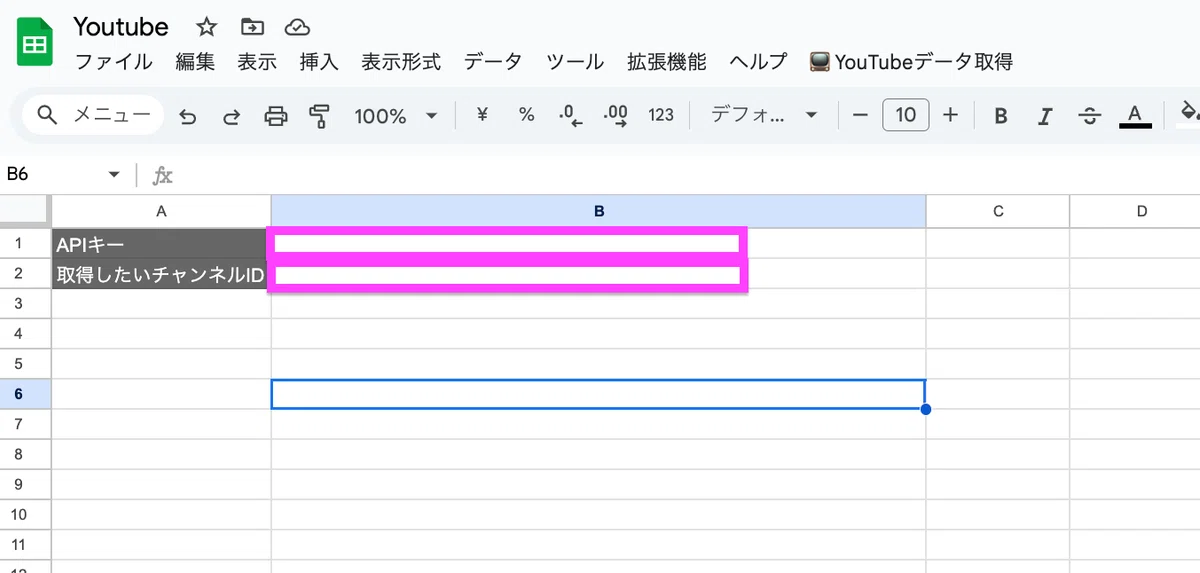Open the text color picker

pos(1134,116)
